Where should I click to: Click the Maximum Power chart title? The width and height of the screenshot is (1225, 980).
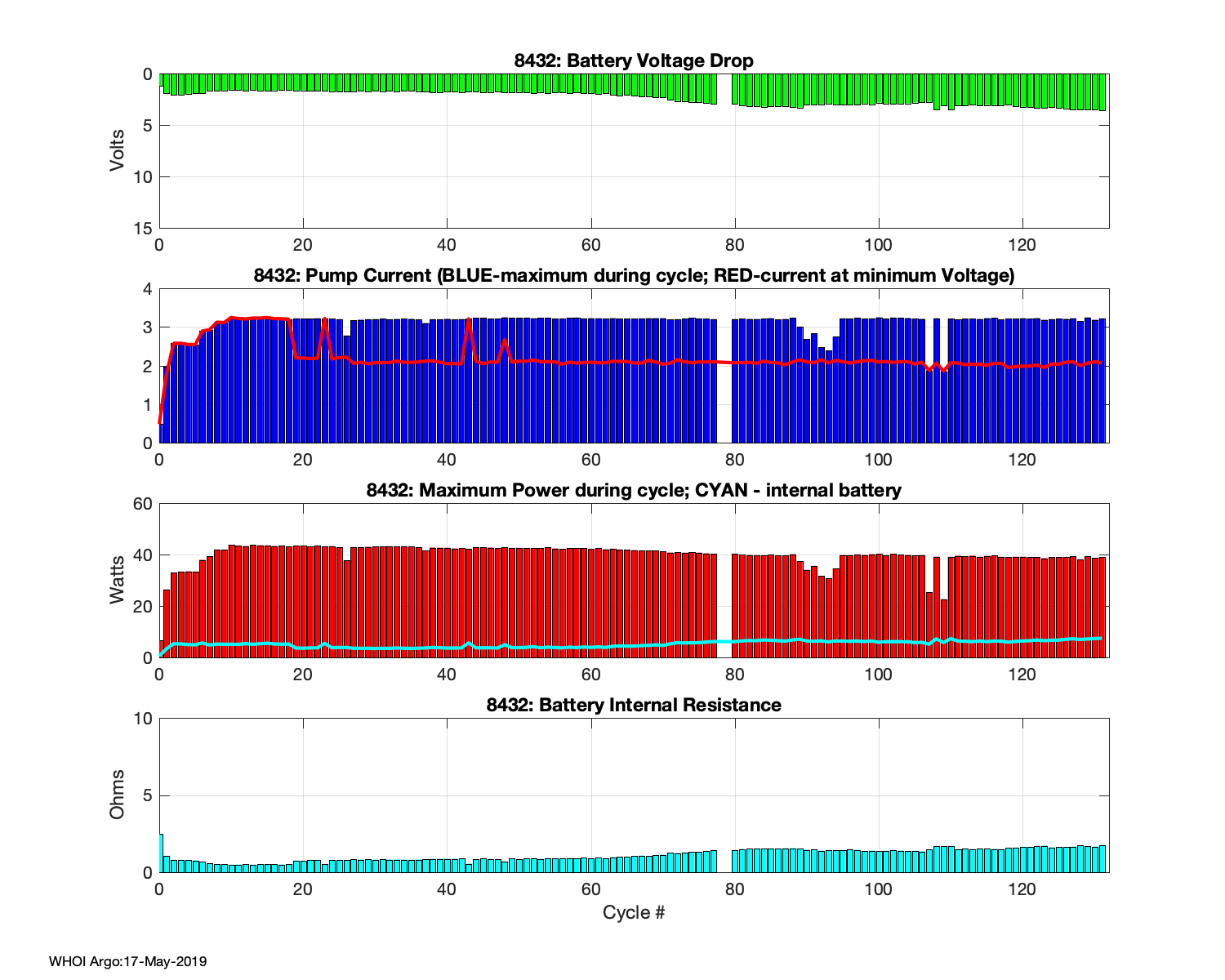634,490
